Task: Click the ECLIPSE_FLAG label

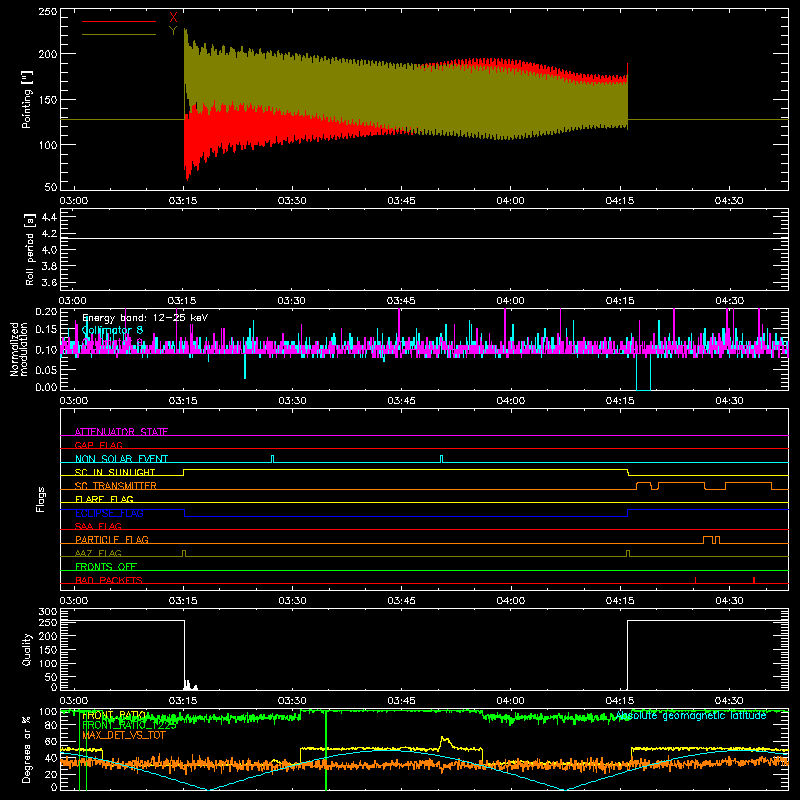Action: pyautogui.click(x=109, y=513)
